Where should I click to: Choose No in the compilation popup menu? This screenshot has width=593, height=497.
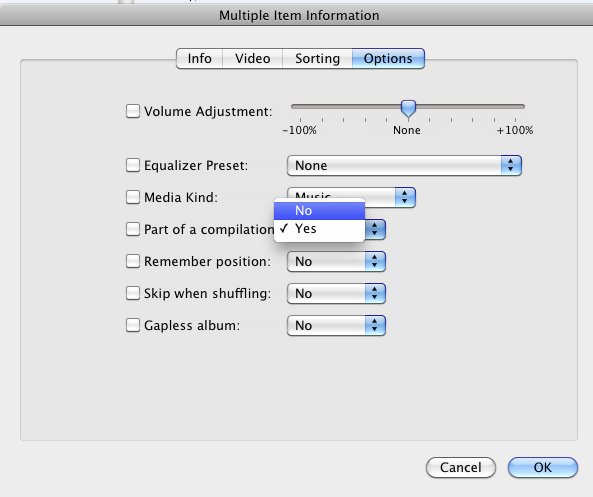click(320, 211)
